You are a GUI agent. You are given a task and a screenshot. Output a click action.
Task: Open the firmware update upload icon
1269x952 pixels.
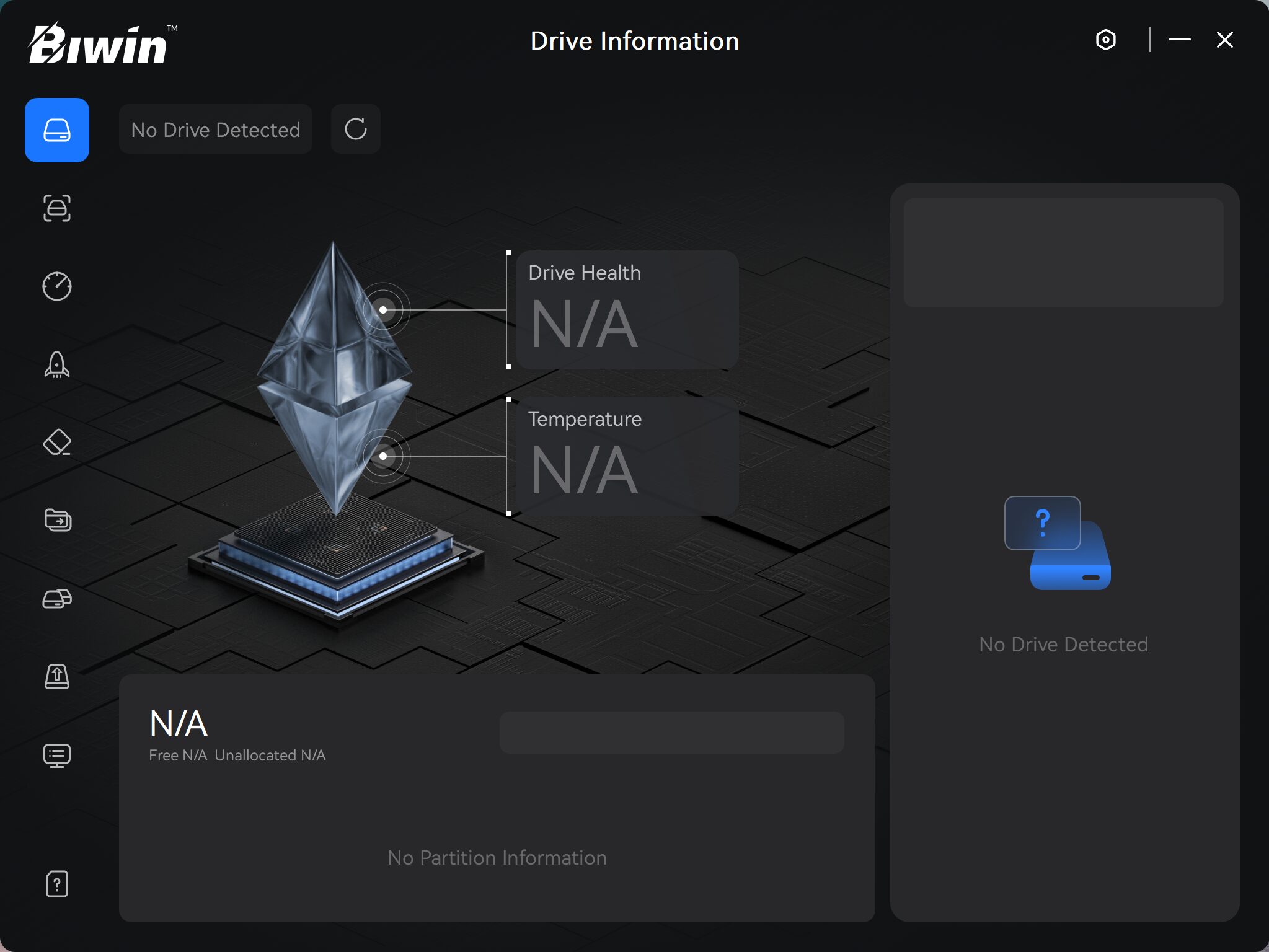(57, 676)
